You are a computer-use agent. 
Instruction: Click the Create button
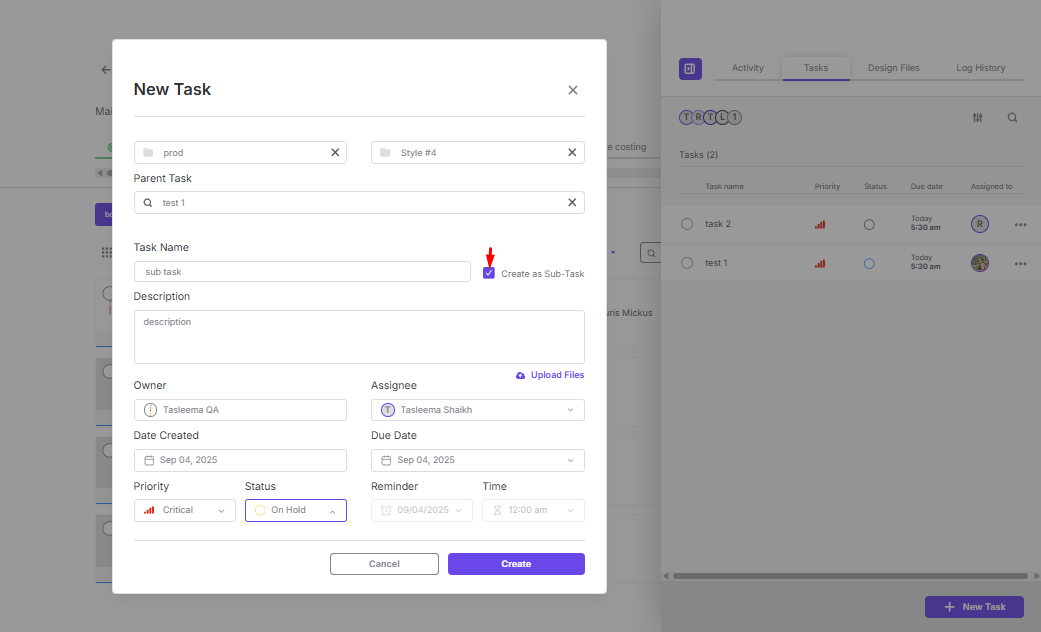516,564
